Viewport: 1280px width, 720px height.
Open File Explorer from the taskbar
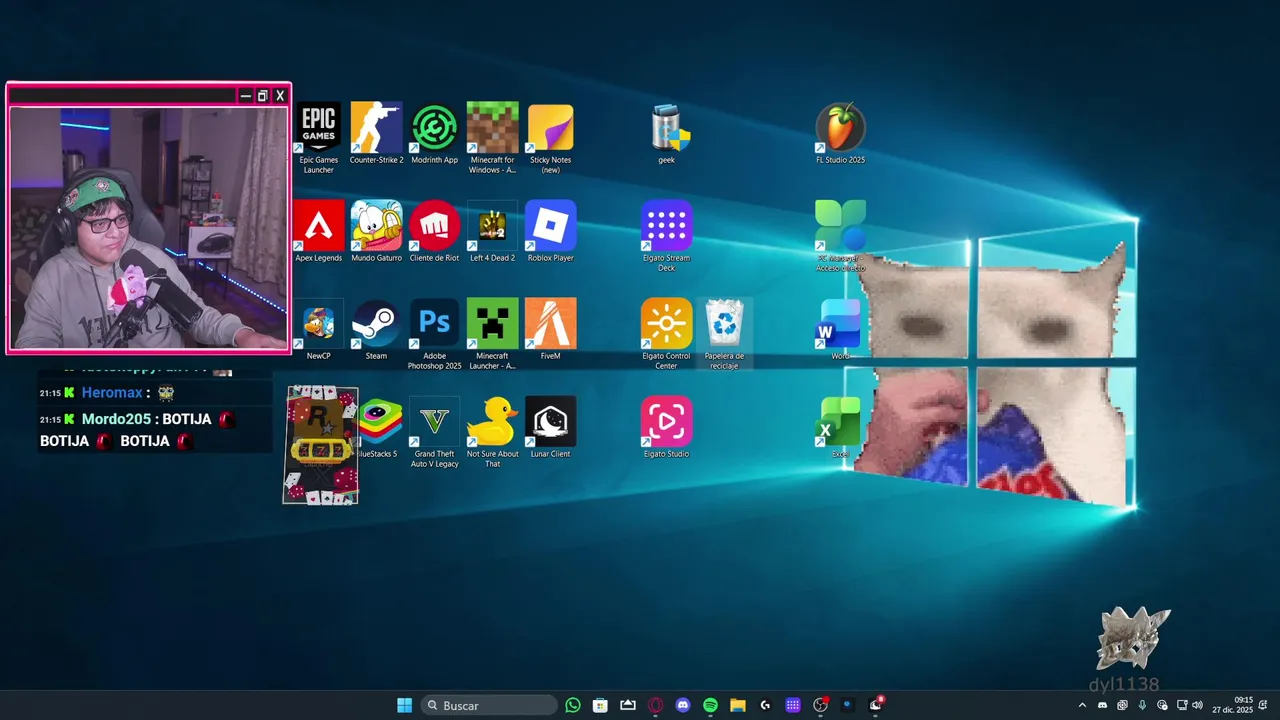coord(738,705)
